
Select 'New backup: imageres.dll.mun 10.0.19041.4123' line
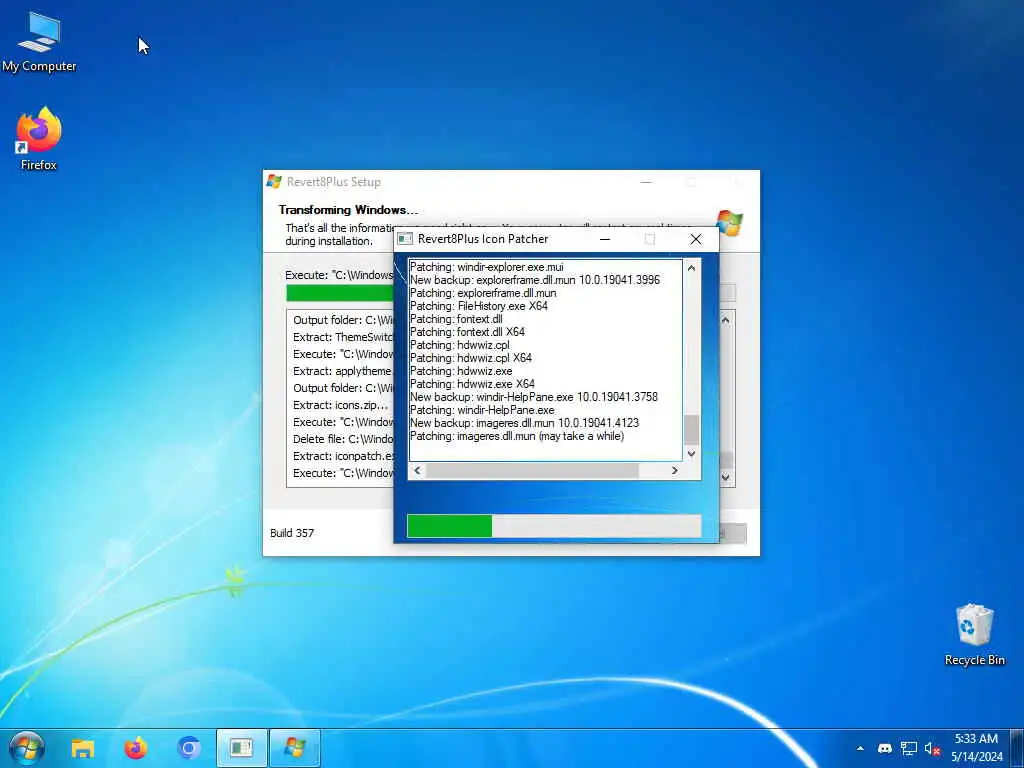click(524, 423)
